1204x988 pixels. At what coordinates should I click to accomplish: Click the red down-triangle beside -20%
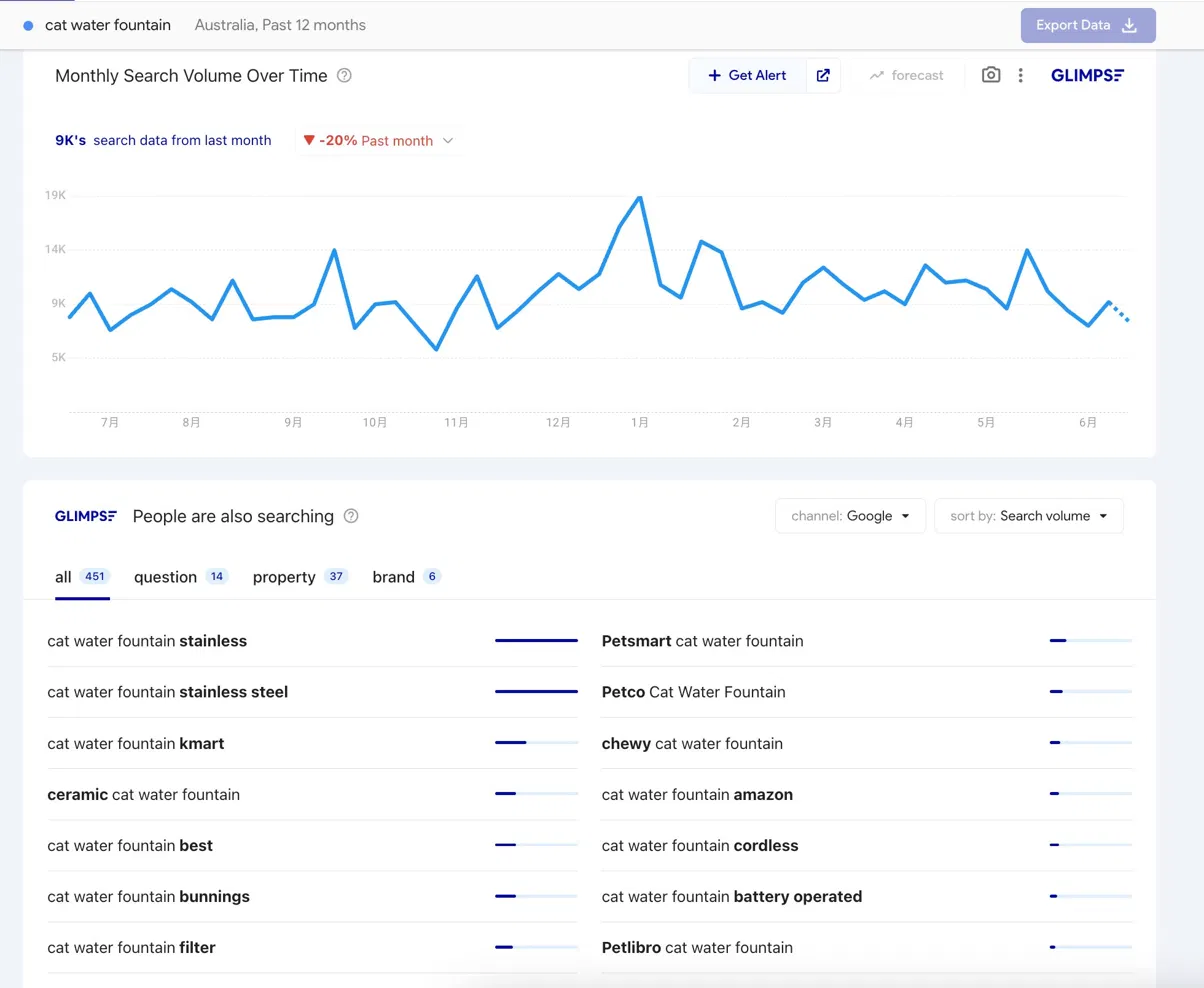pyautogui.click(x=309, y=141)
